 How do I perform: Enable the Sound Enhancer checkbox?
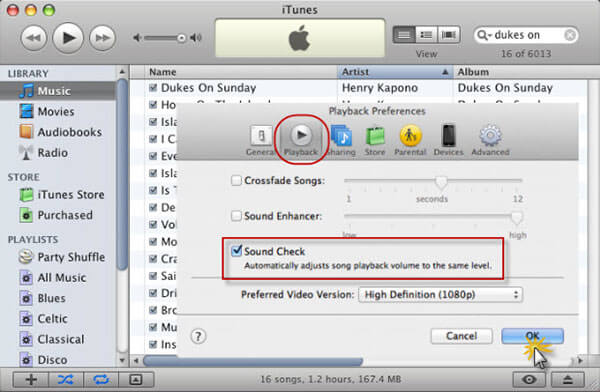point(236,216)
